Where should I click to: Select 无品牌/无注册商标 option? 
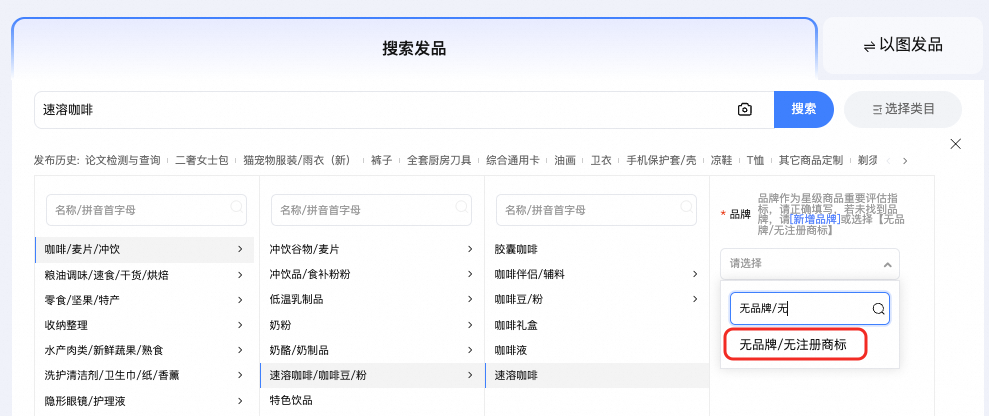795,345
